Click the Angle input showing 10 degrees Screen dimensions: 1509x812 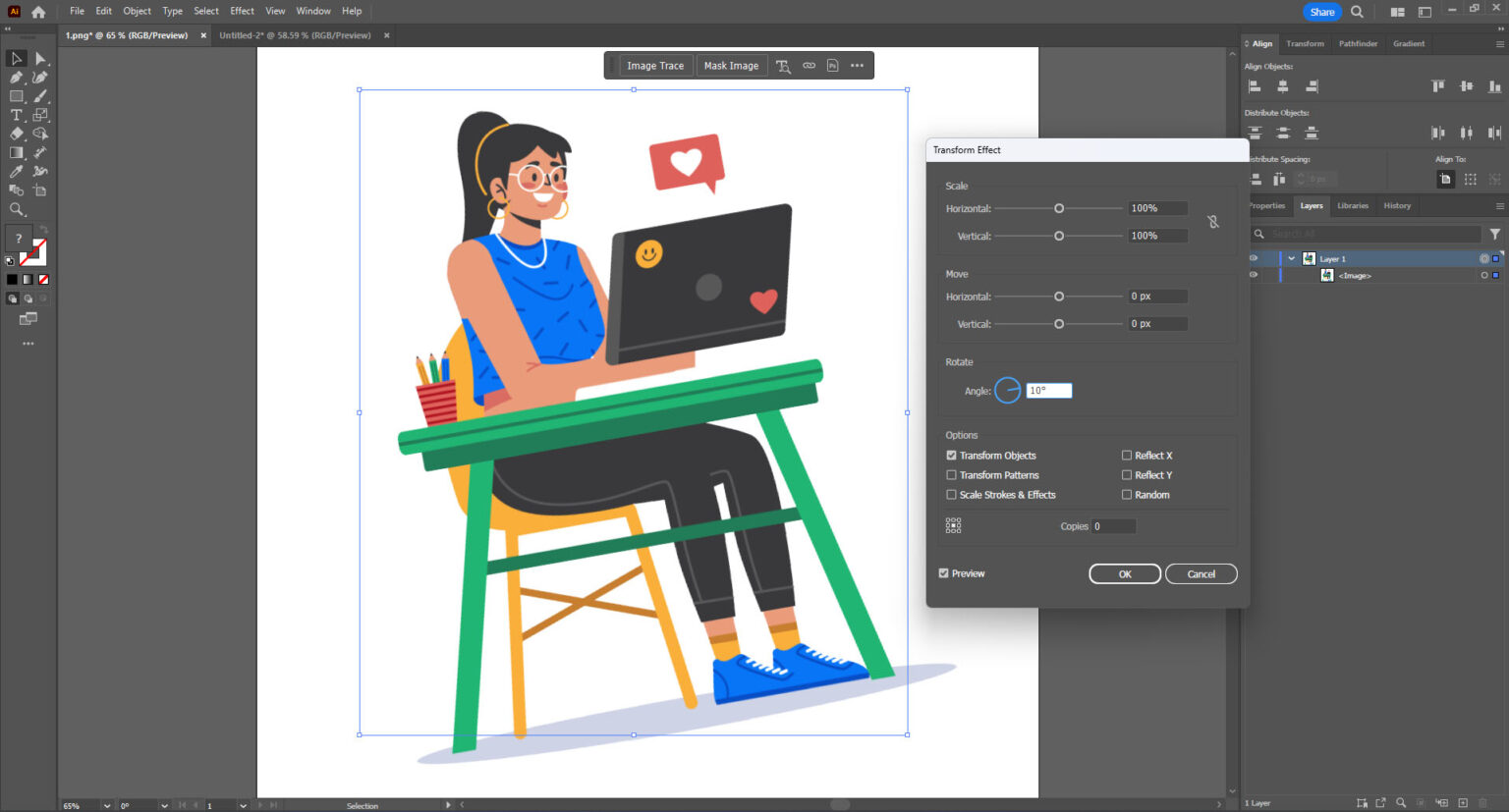1048,390
